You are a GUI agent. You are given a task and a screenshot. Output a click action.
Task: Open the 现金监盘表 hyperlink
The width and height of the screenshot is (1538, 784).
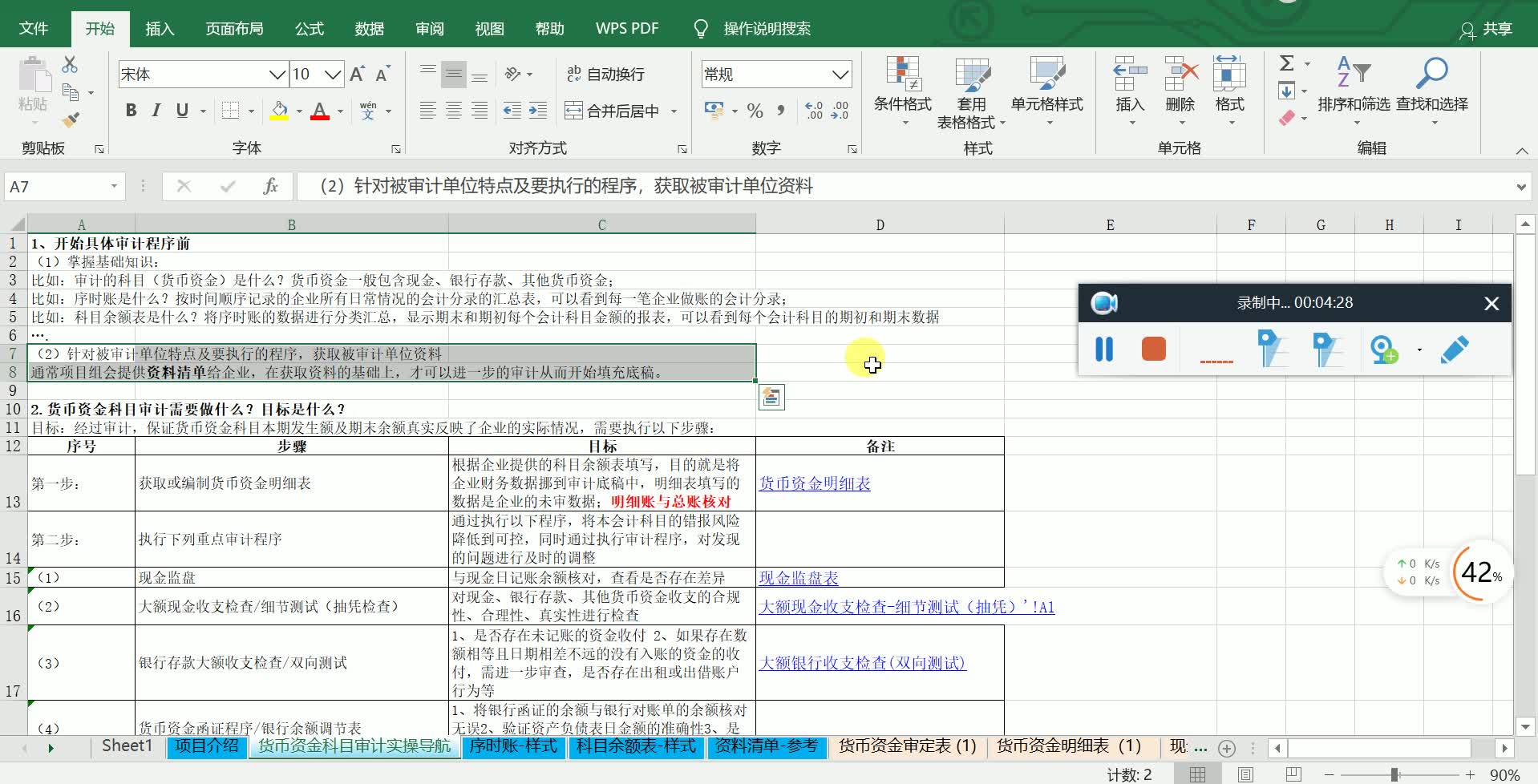[x=799, y=578]
